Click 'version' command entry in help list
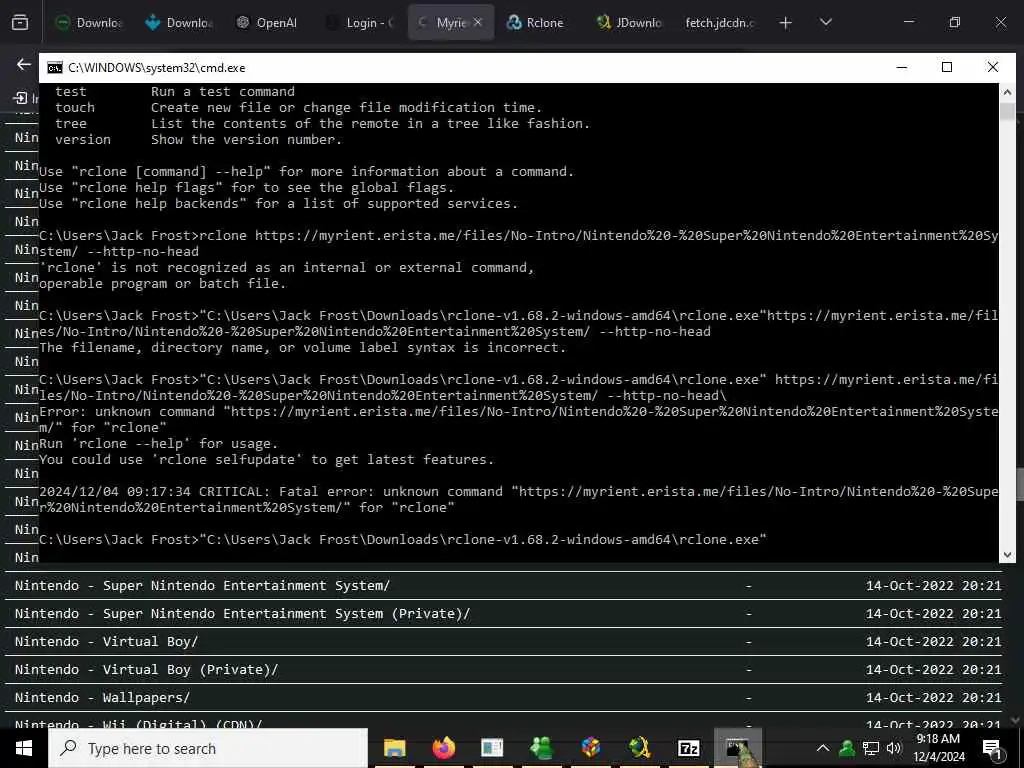This screenshot has width=1024, height=768. [83, 139]
